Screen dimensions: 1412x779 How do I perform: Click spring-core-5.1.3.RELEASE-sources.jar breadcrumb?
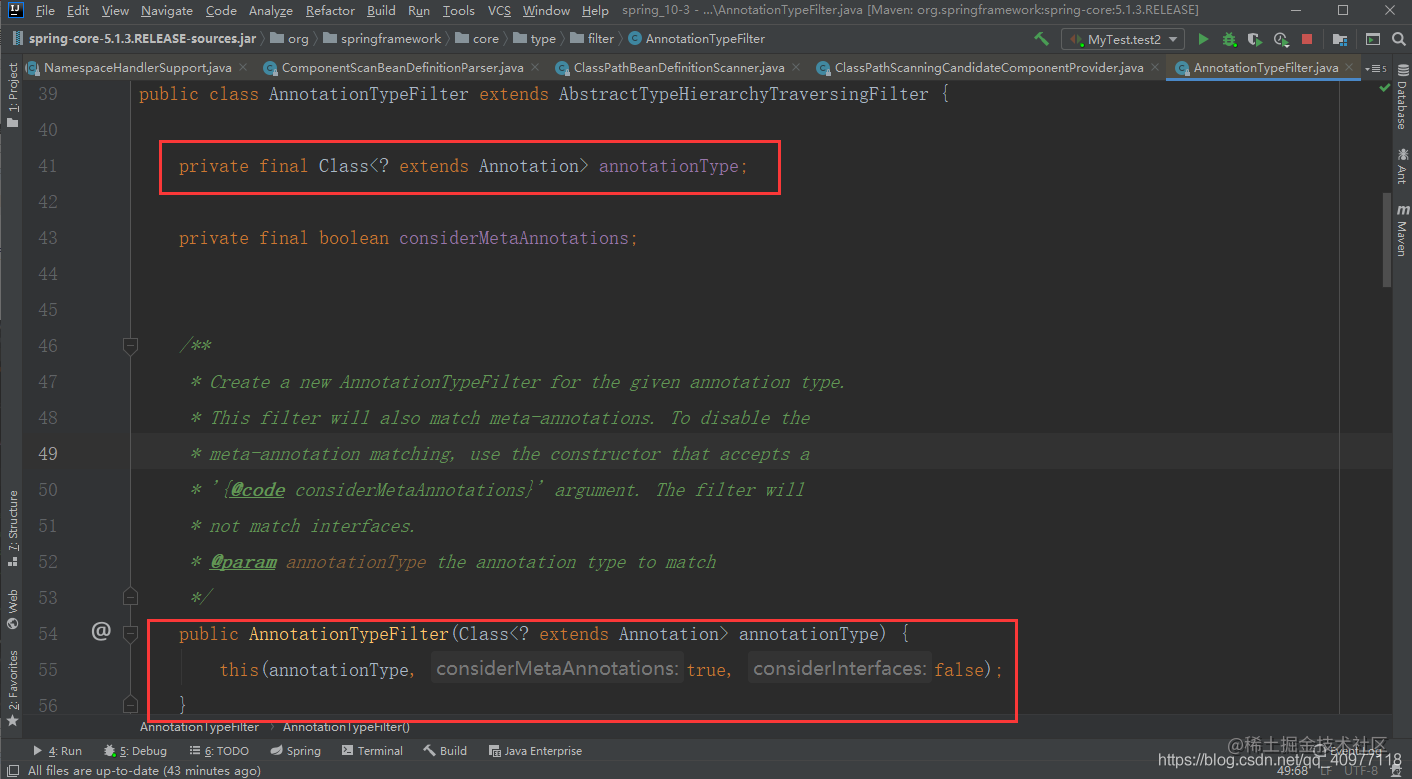(x=134, y=39)
